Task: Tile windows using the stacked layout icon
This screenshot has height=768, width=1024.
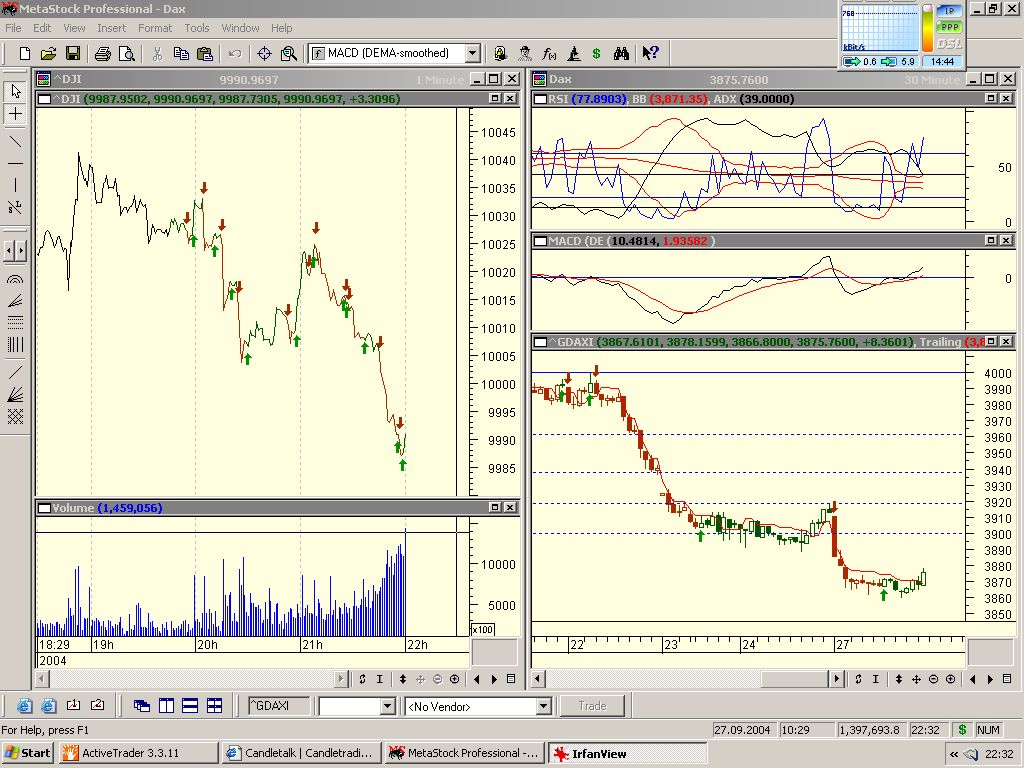Action: (x=190, y=706)
